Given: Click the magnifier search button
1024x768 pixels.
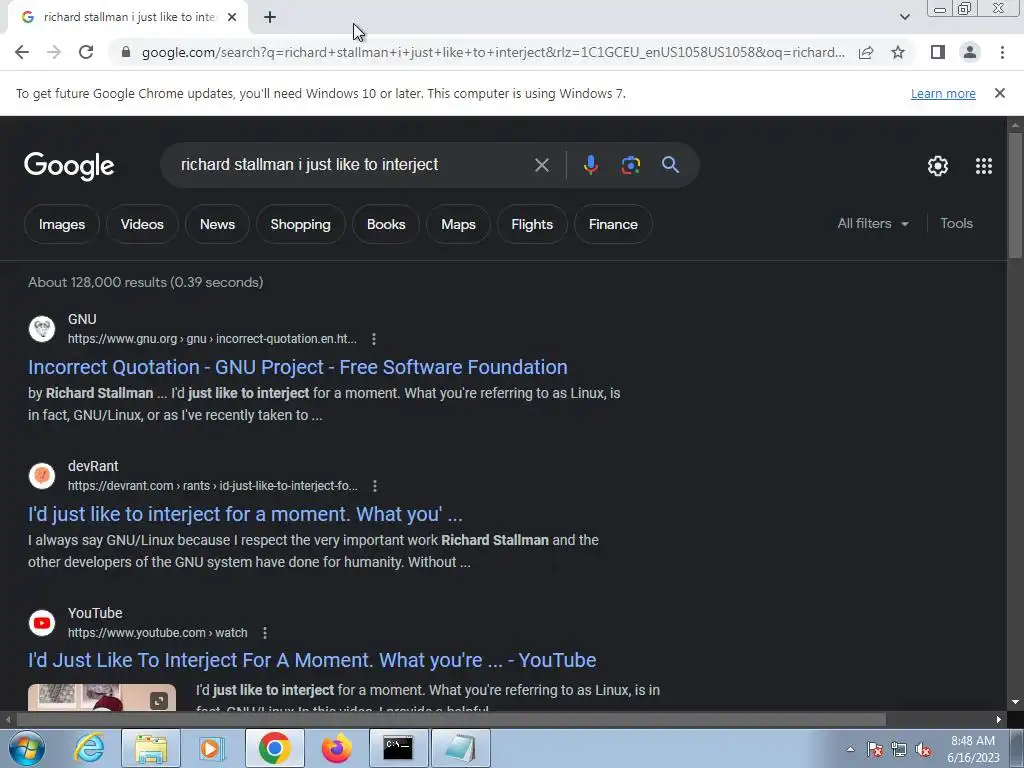Looking at the screenshot, I should point(670,165).
